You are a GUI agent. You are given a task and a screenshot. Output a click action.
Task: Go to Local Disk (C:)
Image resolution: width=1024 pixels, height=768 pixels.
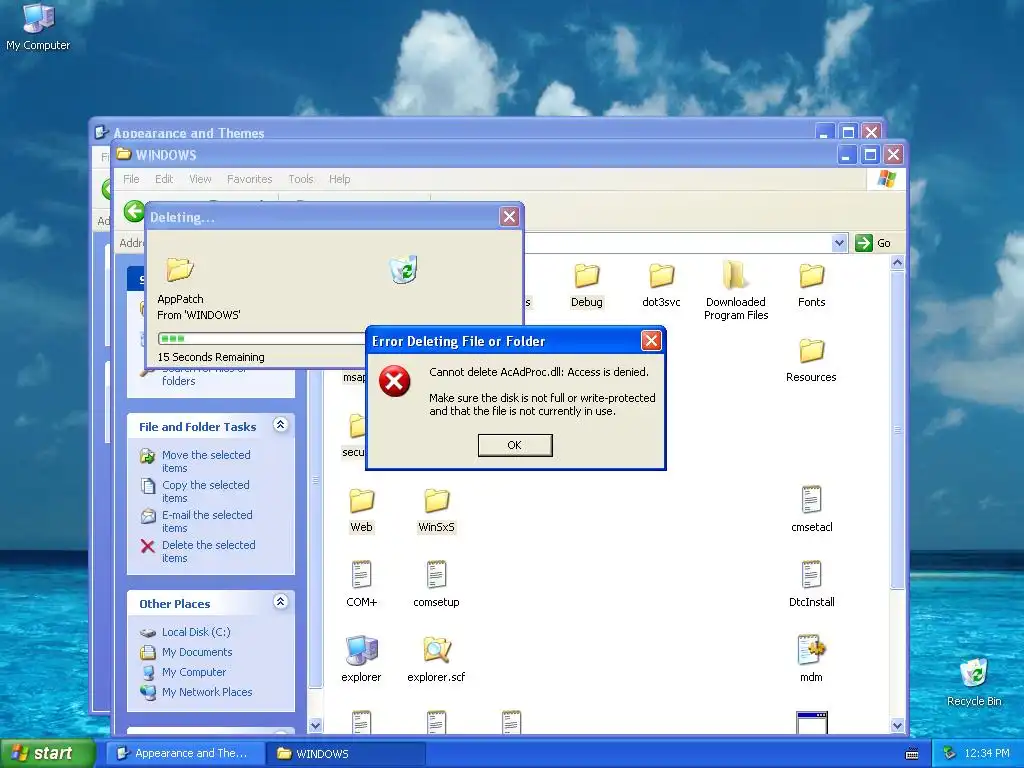pyautogui.click(x=196, y=632)
